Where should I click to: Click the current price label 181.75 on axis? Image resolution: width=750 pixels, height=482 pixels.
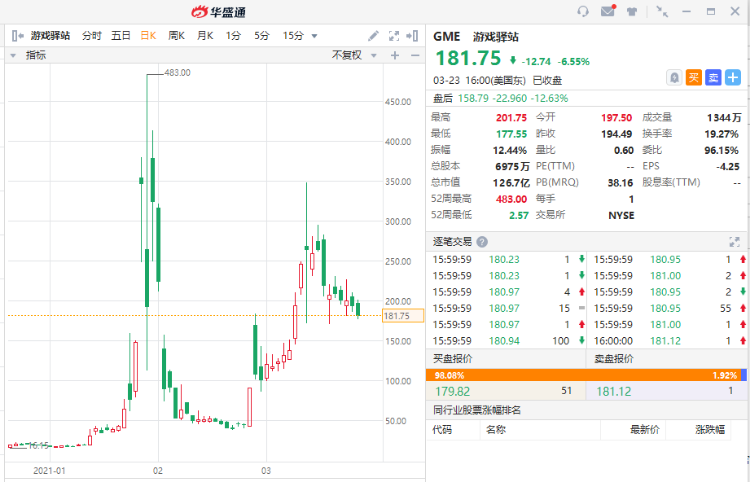[x=403, y=316]
